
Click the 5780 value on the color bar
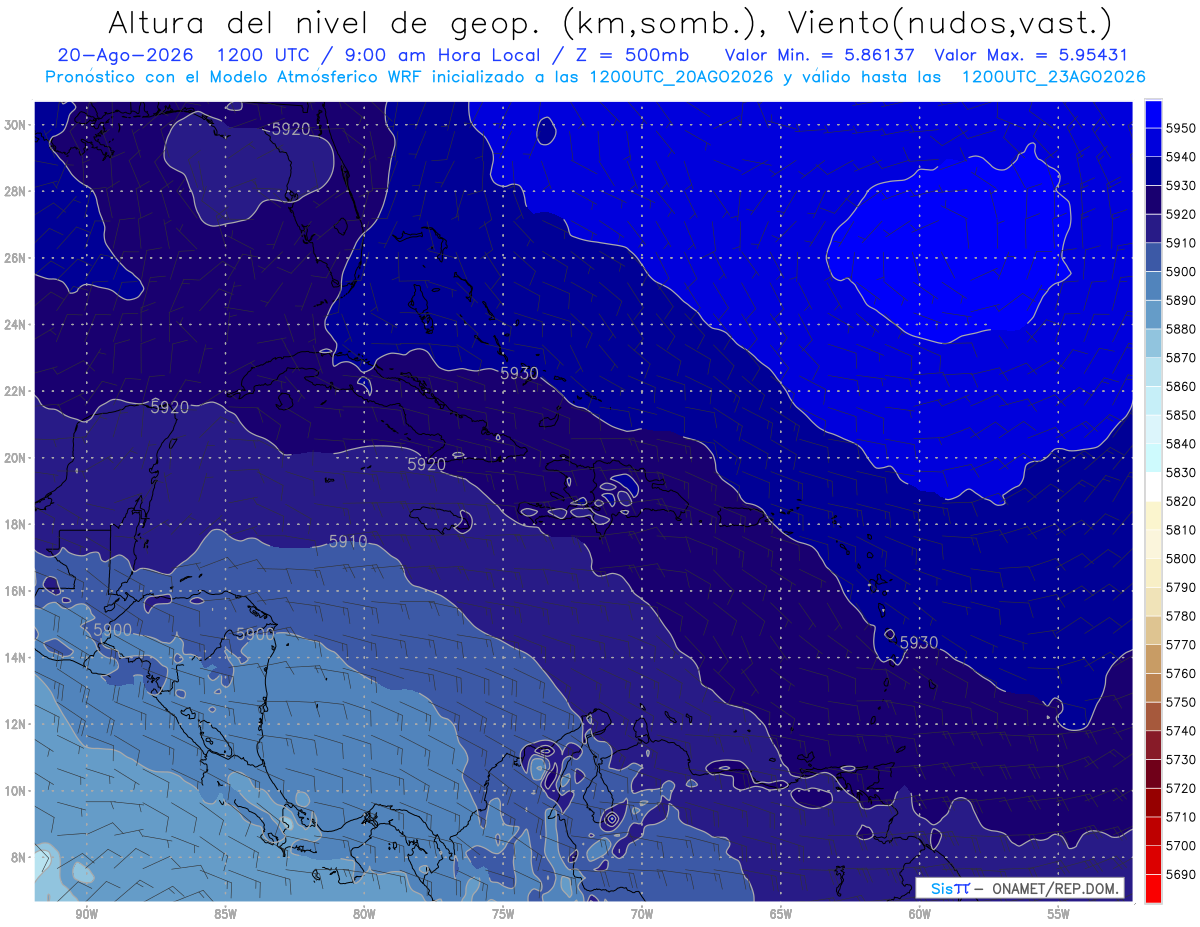click(x=1182, y=616)
